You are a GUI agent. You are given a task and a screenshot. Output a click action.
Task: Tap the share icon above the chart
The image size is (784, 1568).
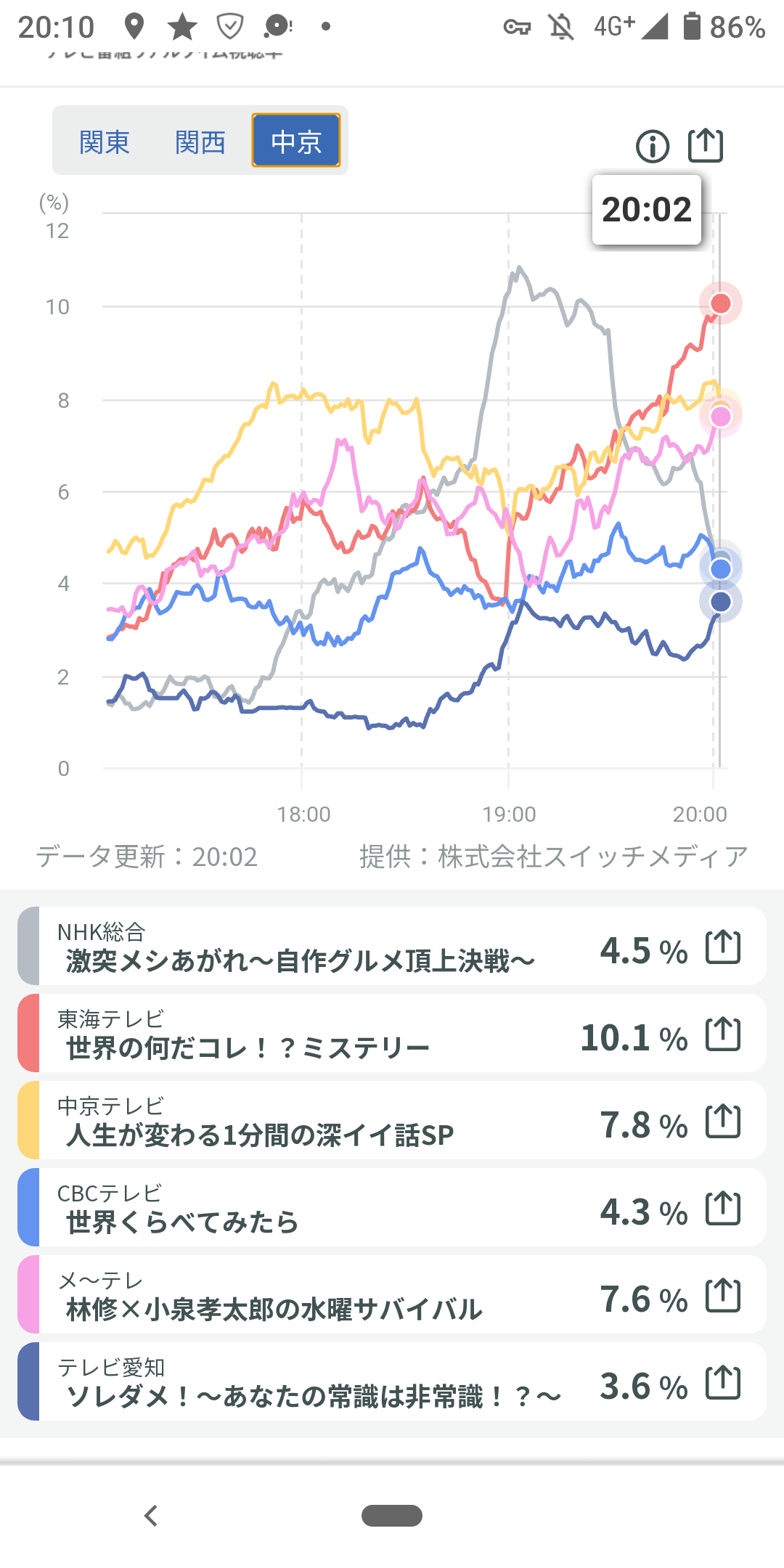pyautogui.click(x=705, y=145)
